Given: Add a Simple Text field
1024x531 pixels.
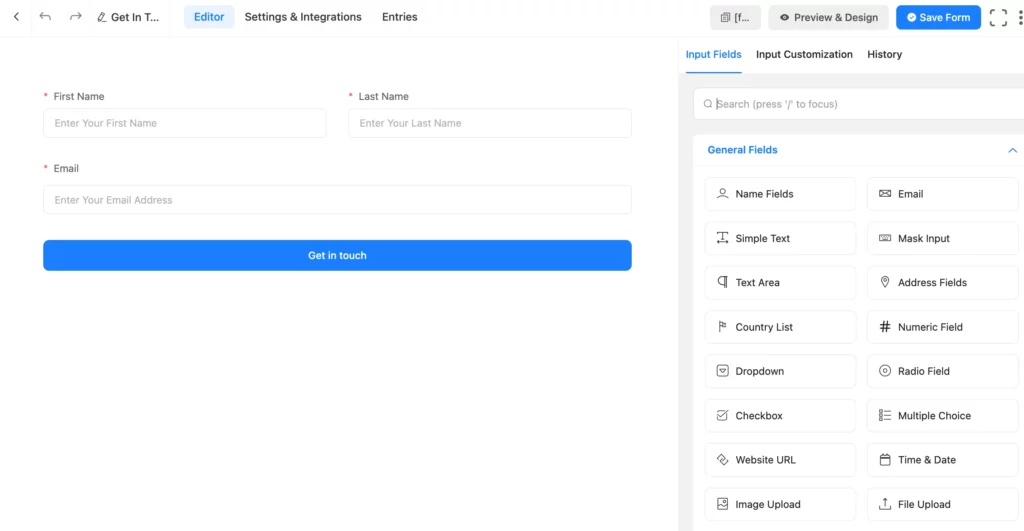Looking at the screenshot, I should (x=780, y=238).
